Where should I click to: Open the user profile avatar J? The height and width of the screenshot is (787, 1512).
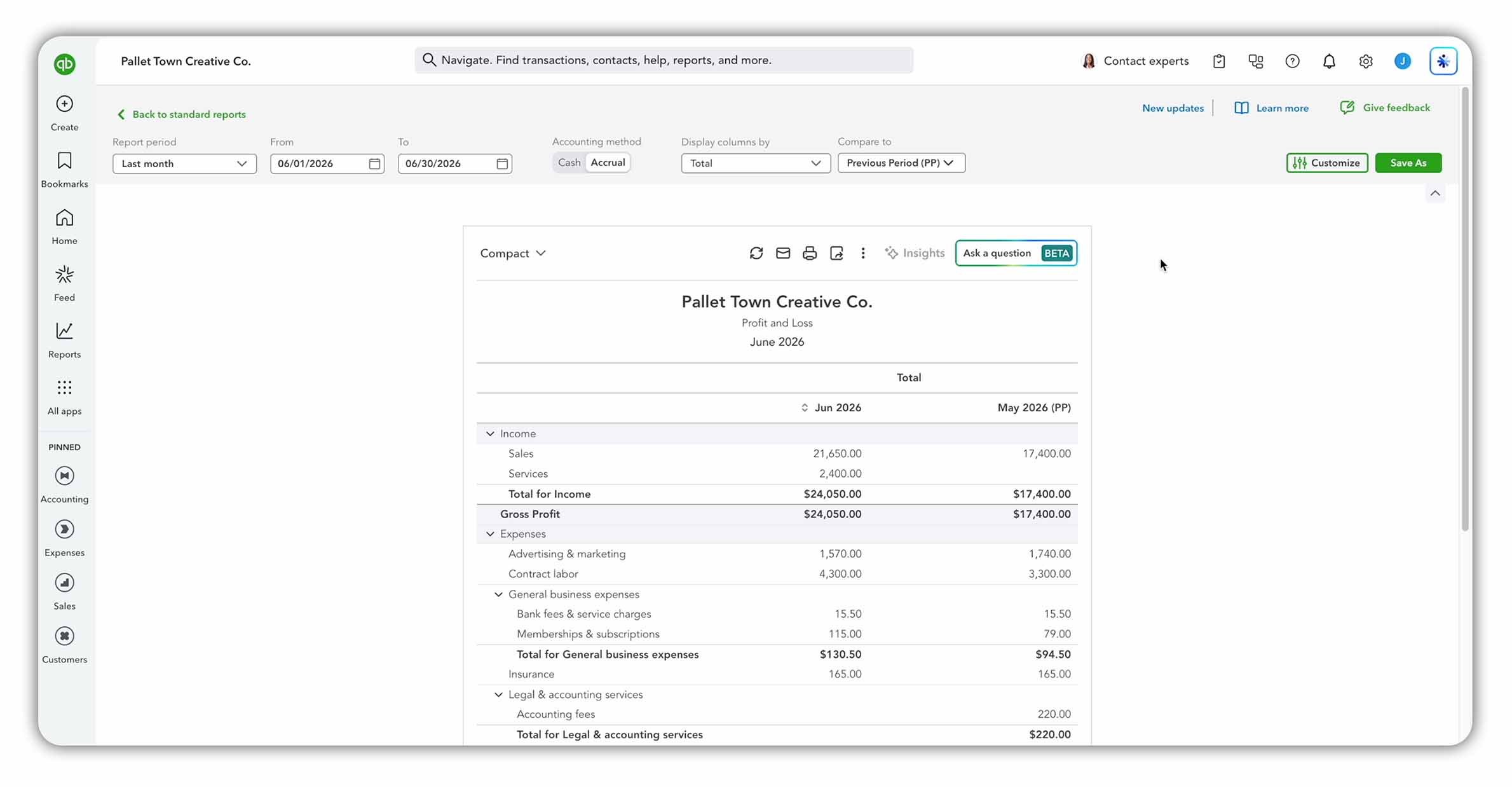(1403, 61)
